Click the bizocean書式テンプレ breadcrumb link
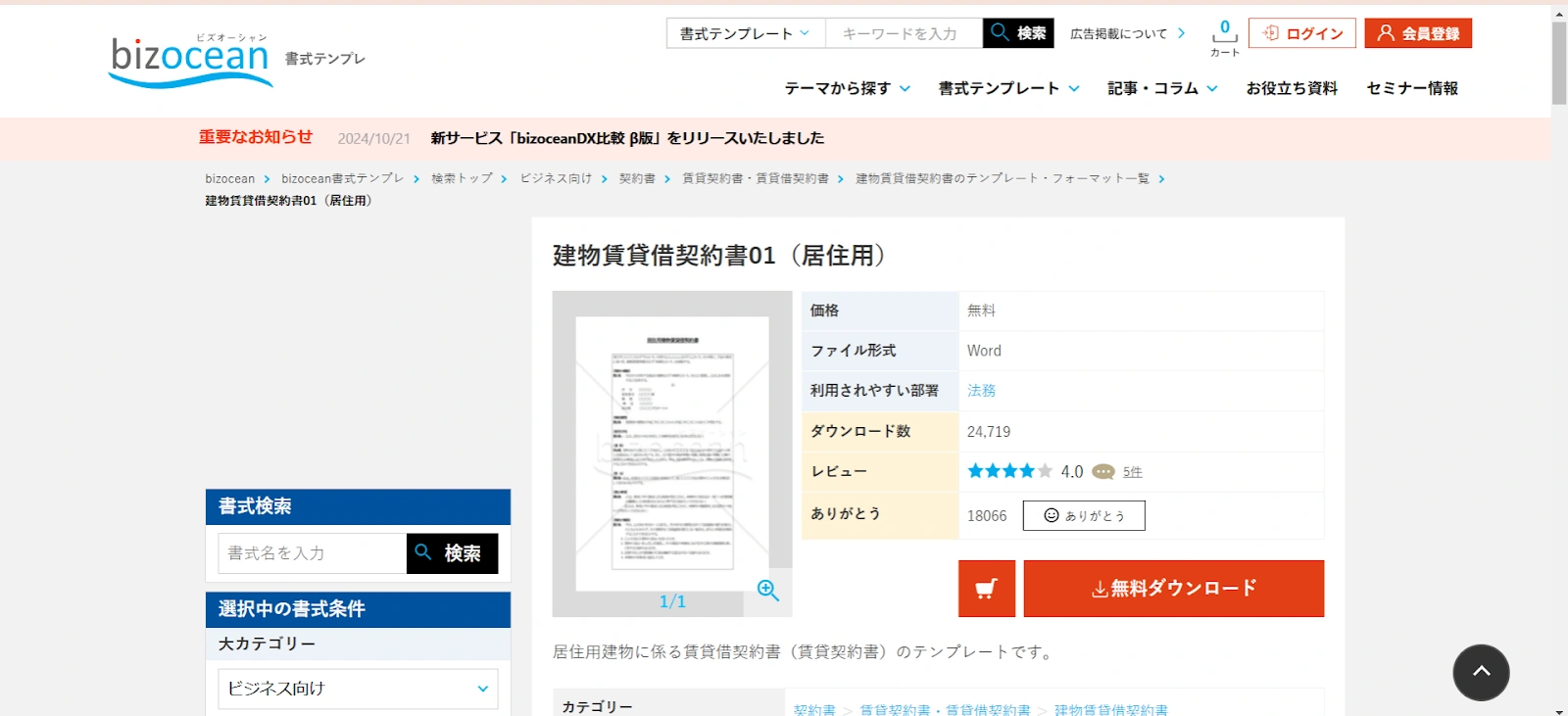This screenshot has width=1568, height=716. pyautogui.click(x=342, y=178)
